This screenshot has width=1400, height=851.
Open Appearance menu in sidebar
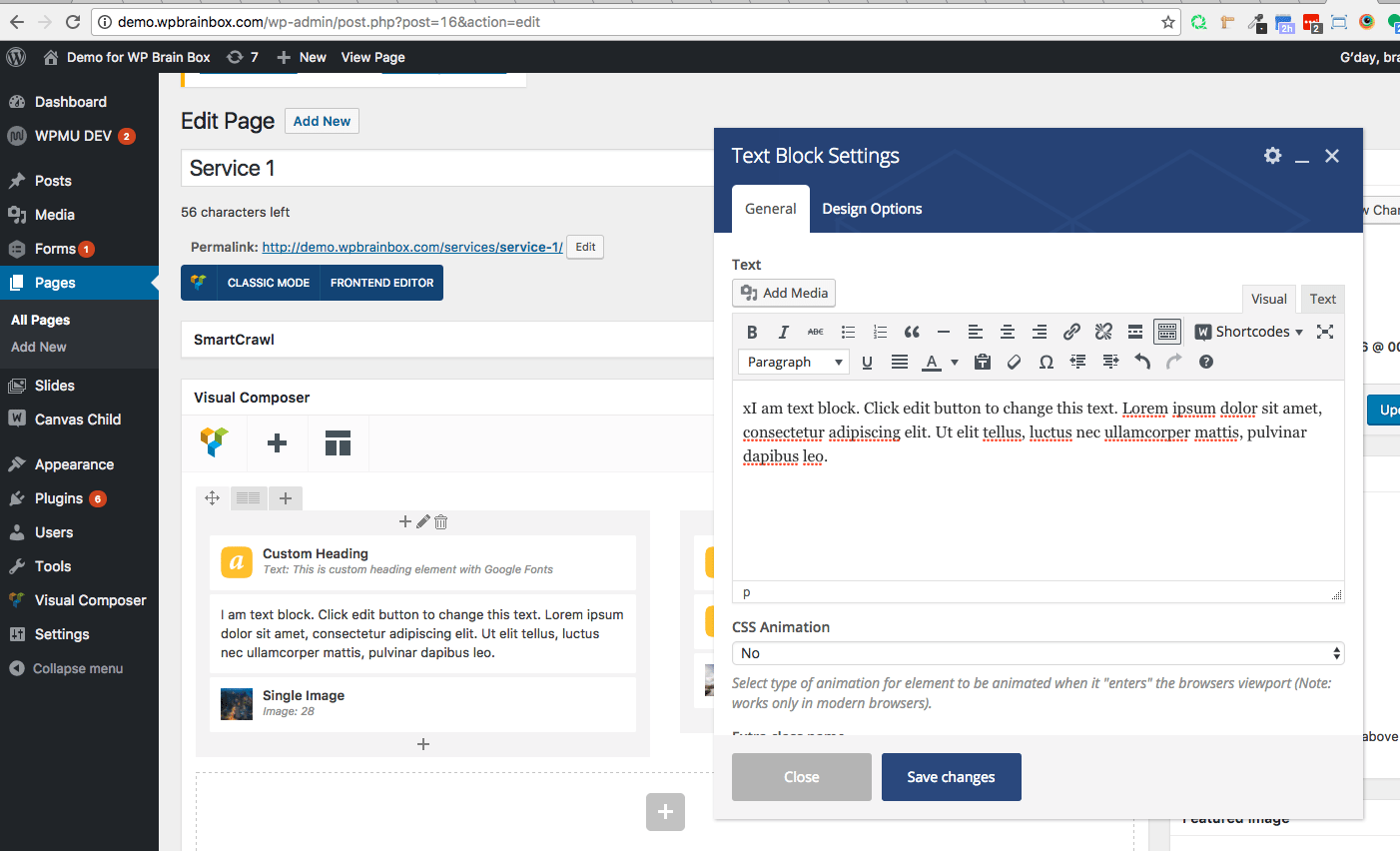pos(74,464)
